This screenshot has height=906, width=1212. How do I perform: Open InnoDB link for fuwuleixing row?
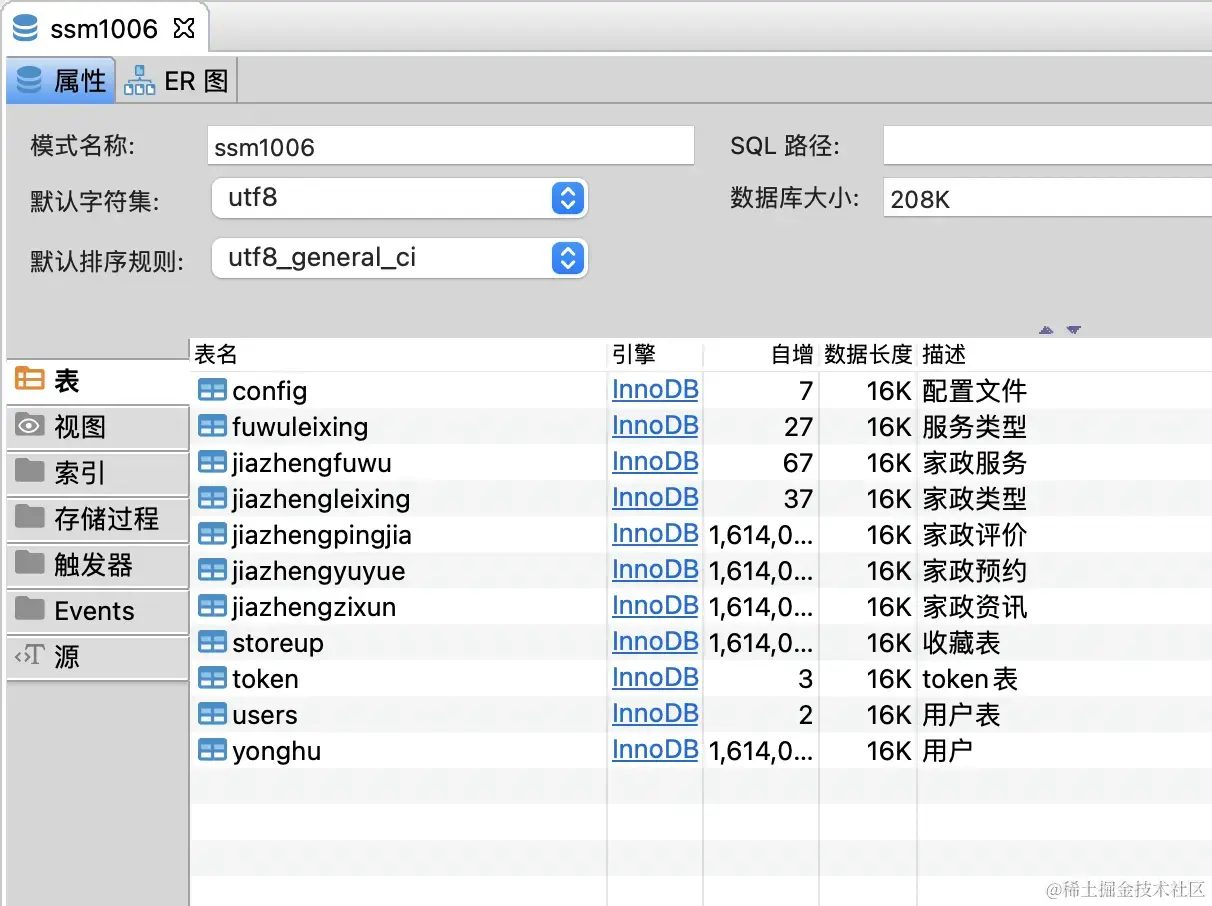pyautogui.click(x=655, y=426)
